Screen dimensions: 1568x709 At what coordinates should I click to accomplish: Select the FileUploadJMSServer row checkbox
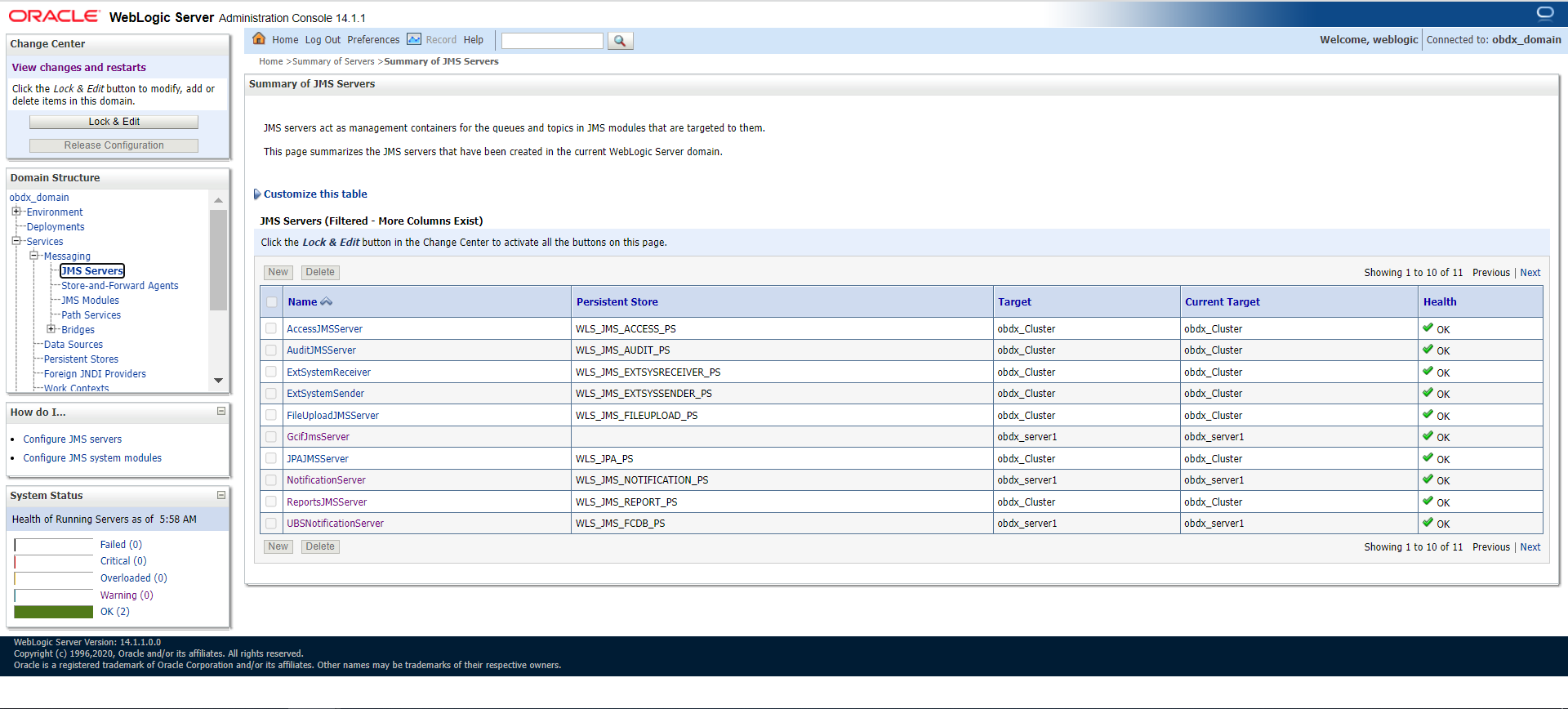point(271,415)
